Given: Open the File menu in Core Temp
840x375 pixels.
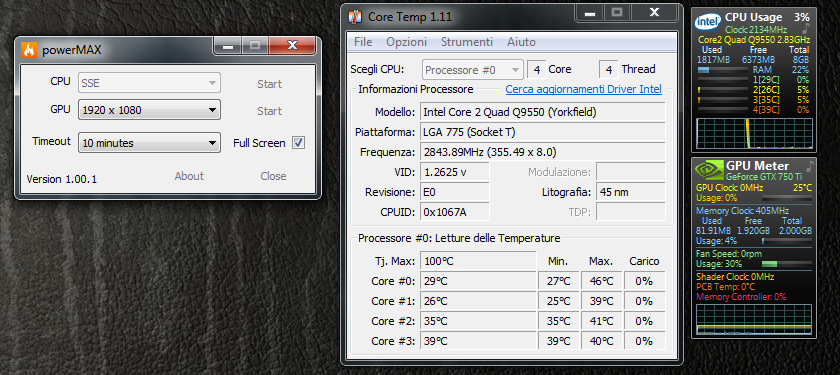Looking at the screenshot, I should tap(363, 42).
